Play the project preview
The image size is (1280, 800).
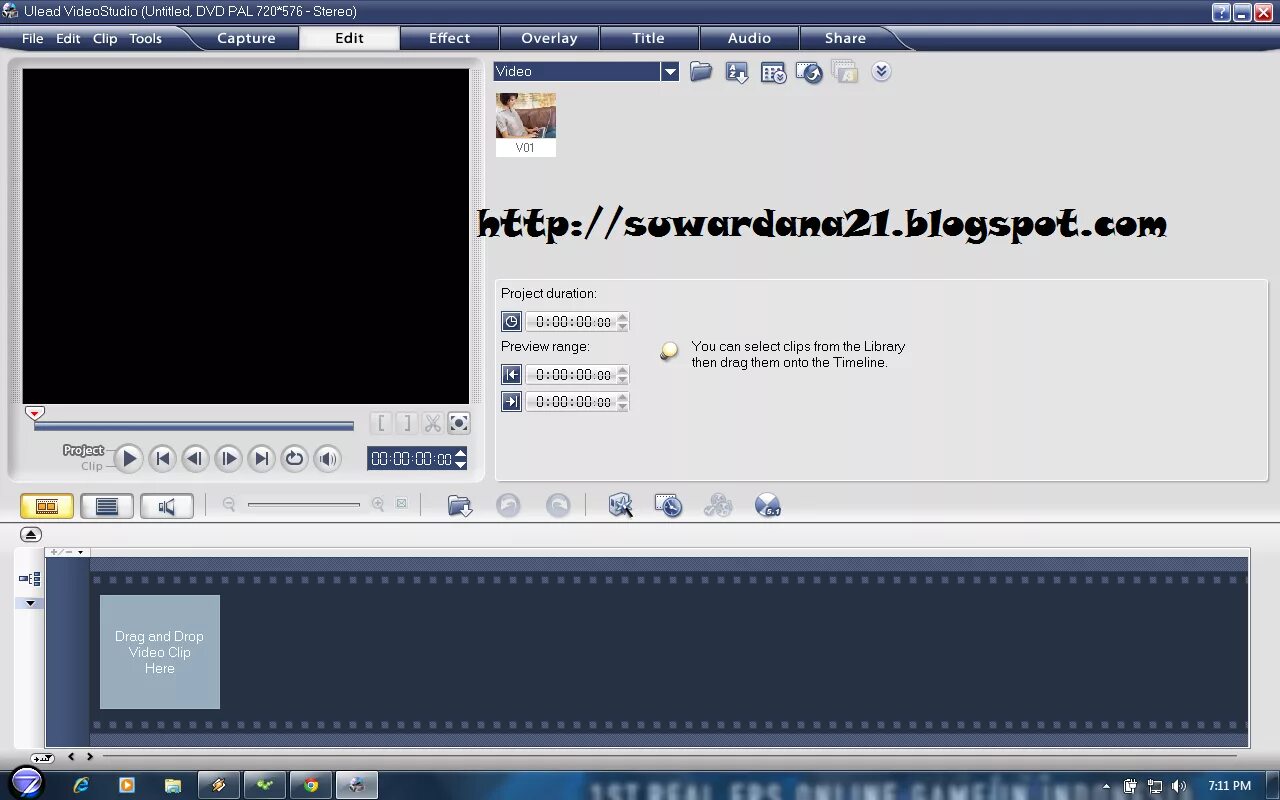coord(128,459)
